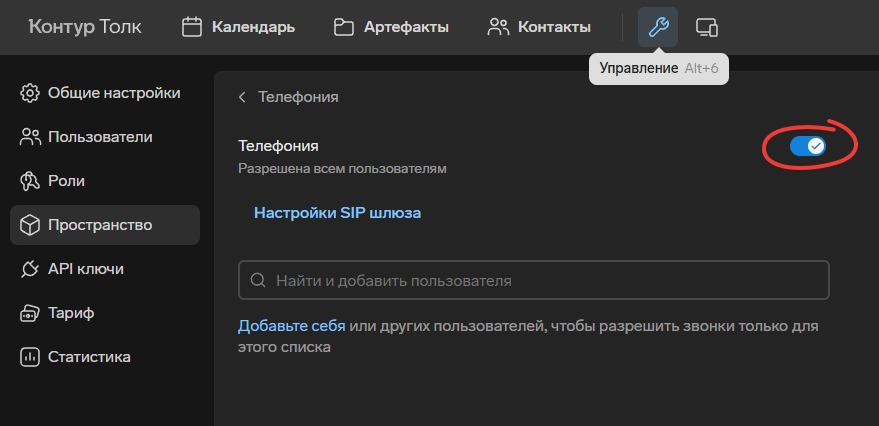Viewport: 879px width, 426px height.
Task: Click the Роли sidebar icon
Action: (x=30, y=181)
